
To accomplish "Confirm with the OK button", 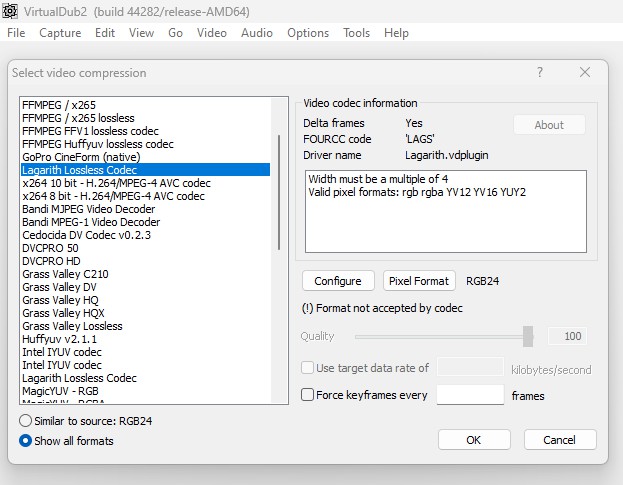I will [474, 440].
